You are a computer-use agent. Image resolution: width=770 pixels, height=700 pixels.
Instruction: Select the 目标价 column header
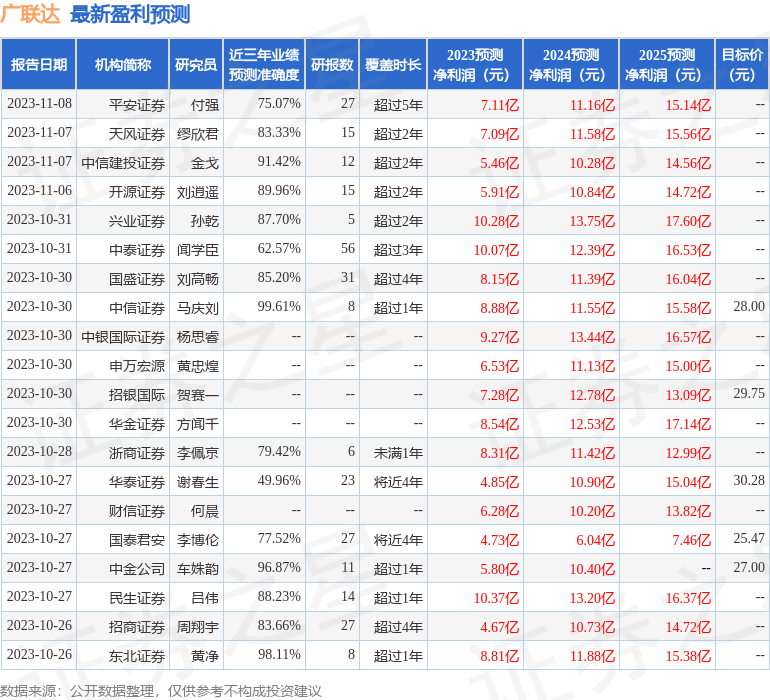pyautogui.click(x=742, y=64)
